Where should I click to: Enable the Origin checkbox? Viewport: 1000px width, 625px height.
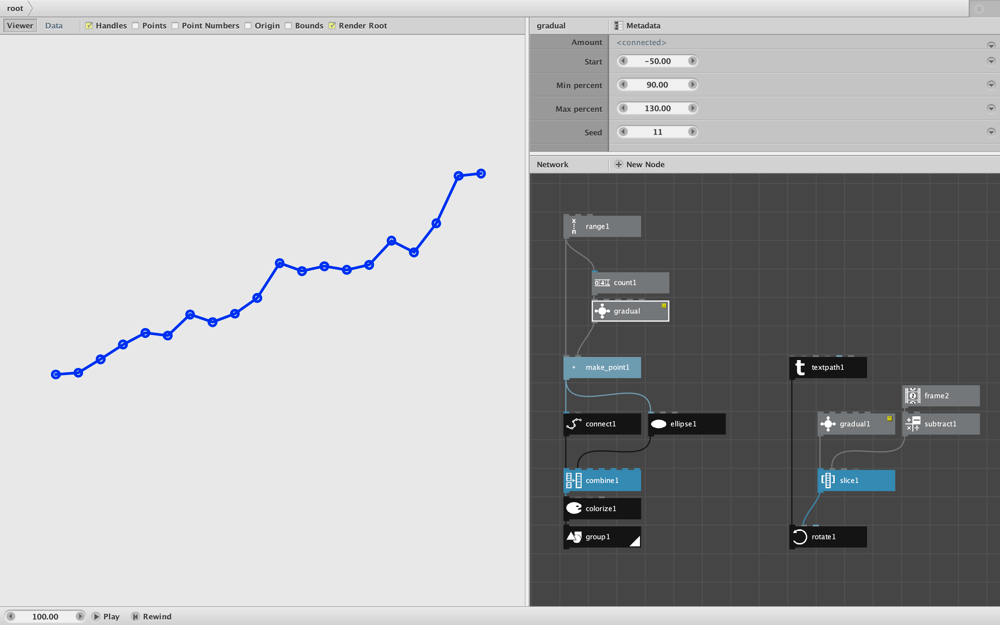(247, 26)
